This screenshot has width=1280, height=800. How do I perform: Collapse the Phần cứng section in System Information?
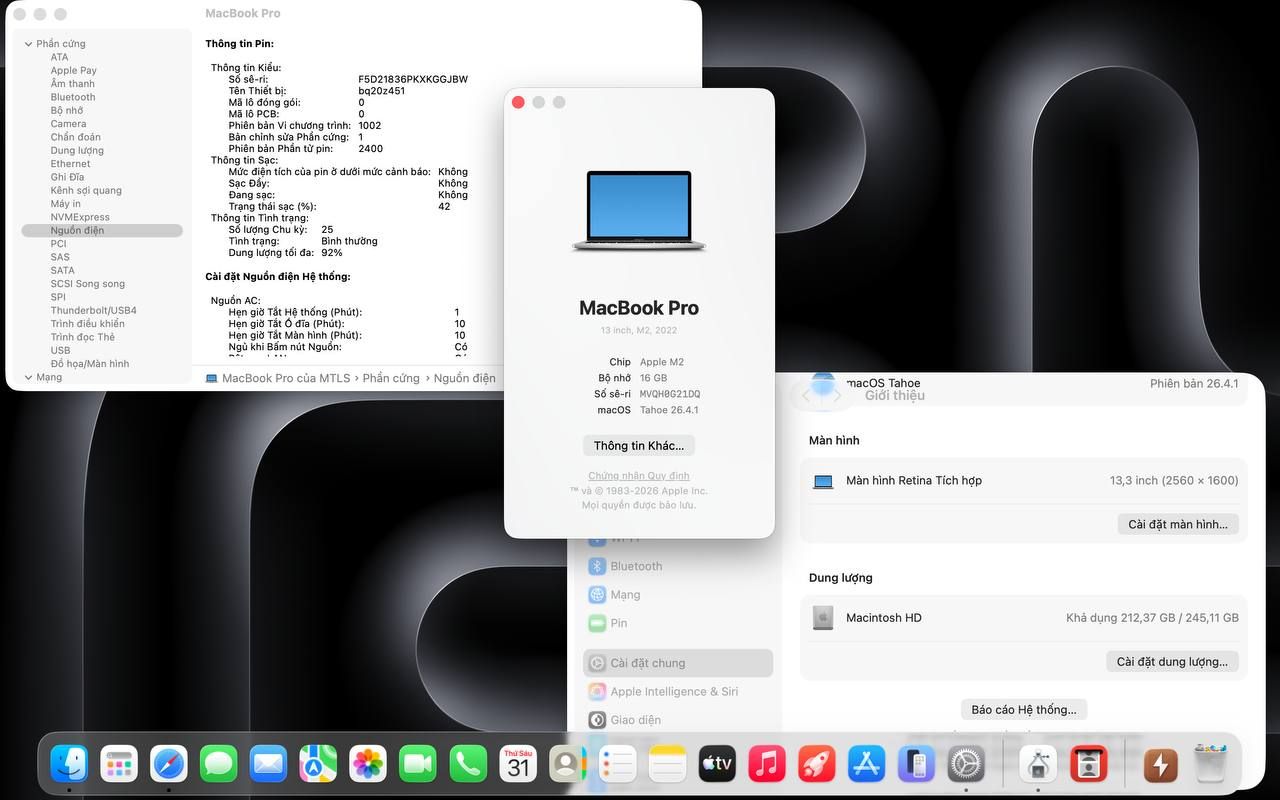(28, 44)
